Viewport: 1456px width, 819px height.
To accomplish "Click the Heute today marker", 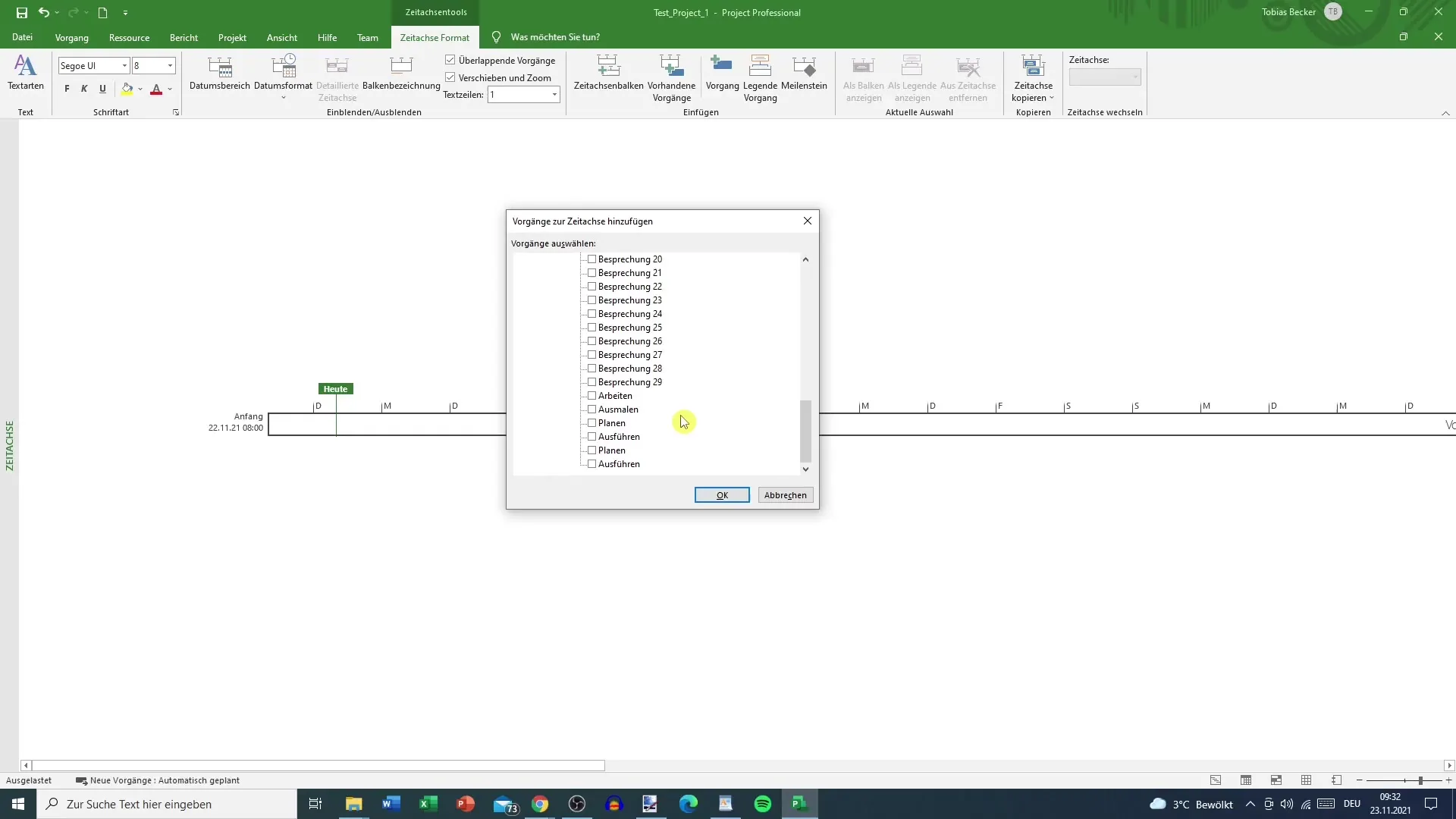I will tap(335, 389).
